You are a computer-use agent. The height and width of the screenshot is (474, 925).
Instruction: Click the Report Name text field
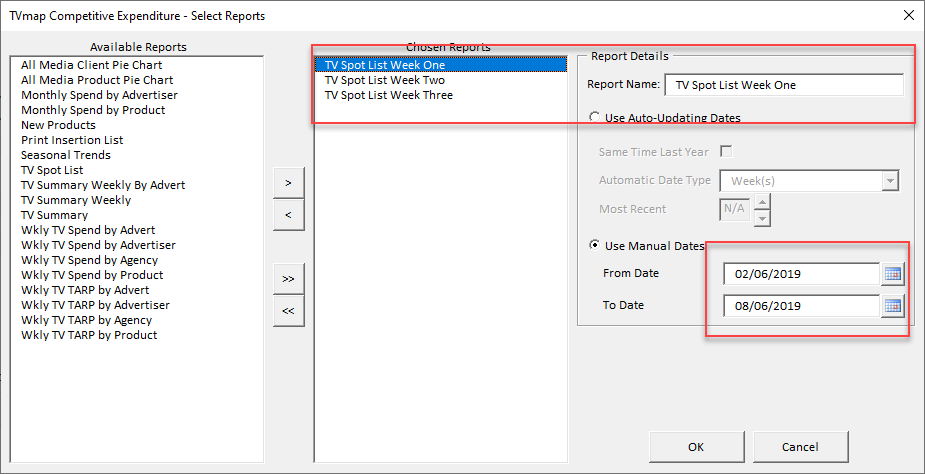pos(784,85)
